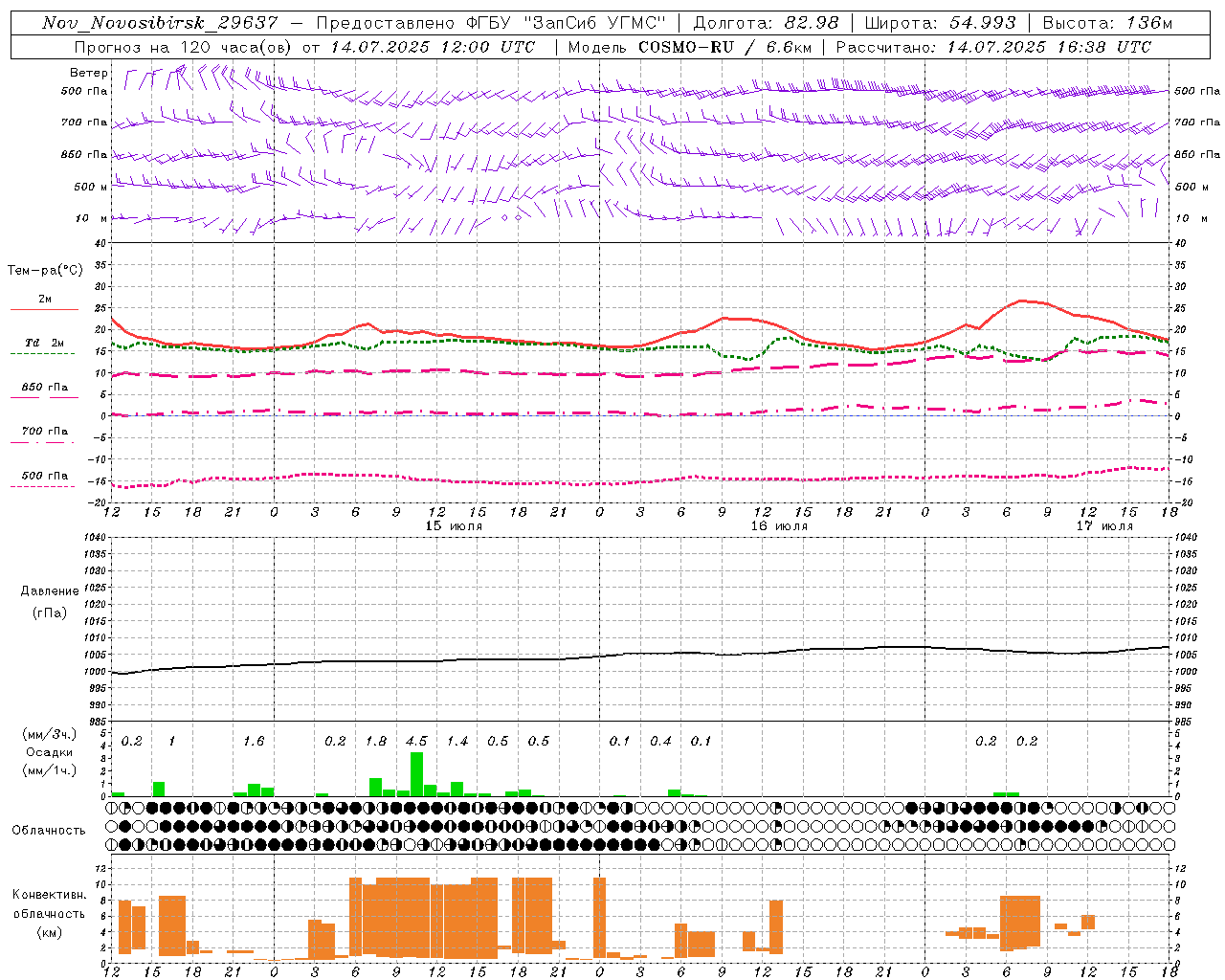Image resolution: width=1225 pixels, height=980 pixels.
Task: Click the 'Конвективн.' convective cloud label
Action: pos(50,895)
